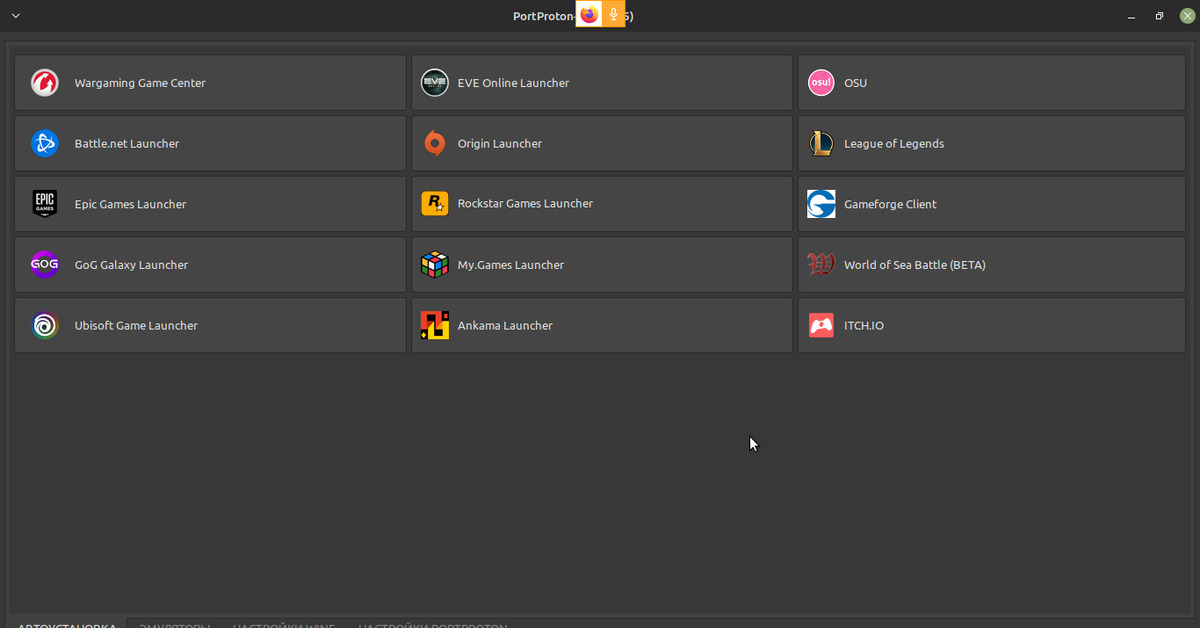Viewport: 1200px width, 628px height.
Task: Click the pink osu! logo icon
Action: pos(821,83)
